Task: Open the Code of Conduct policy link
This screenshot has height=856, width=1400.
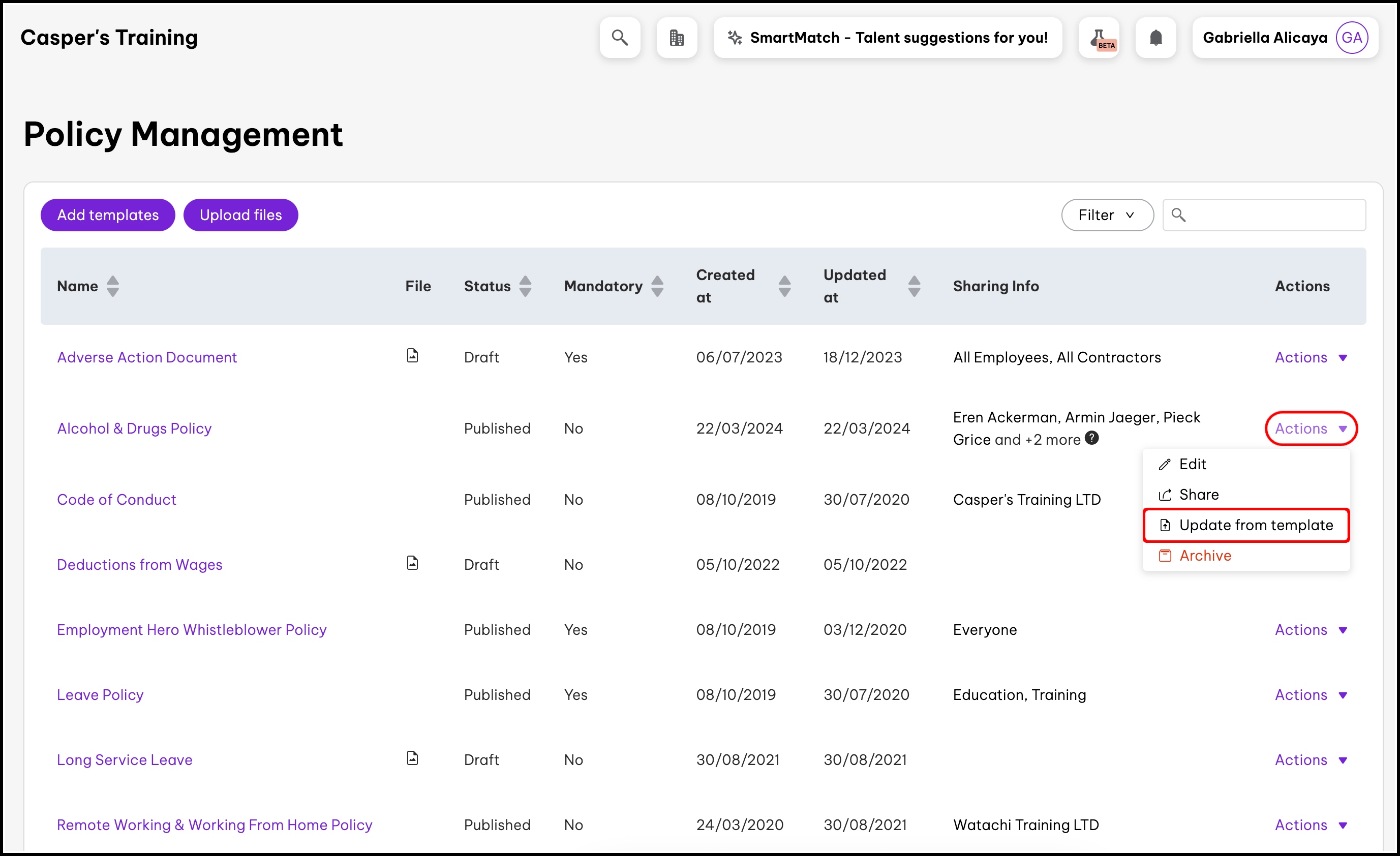Action: coord(116,500)
